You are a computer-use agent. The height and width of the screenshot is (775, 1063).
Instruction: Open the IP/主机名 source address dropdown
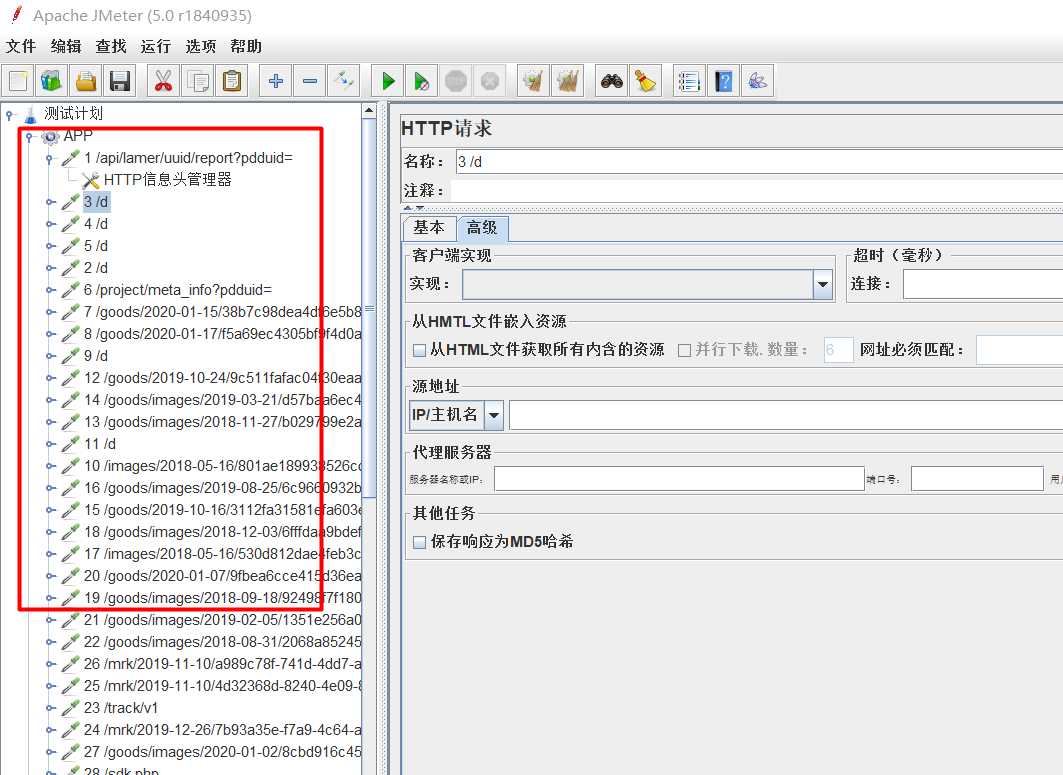point(494,415)
